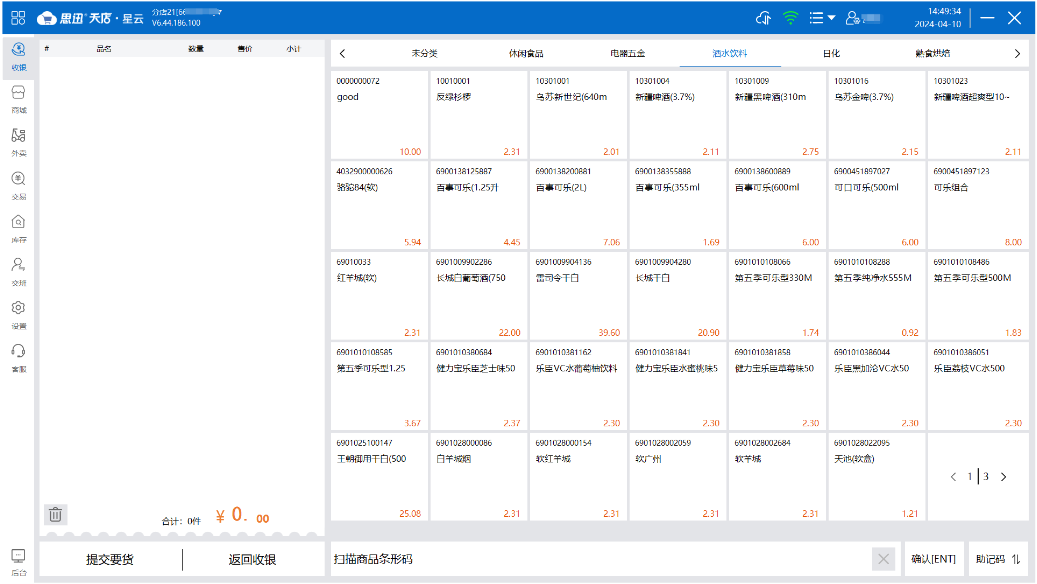This screenshot has height=584, width=1037.
Task: Click the 确认[ENT] confirm button
Action: 933,560
